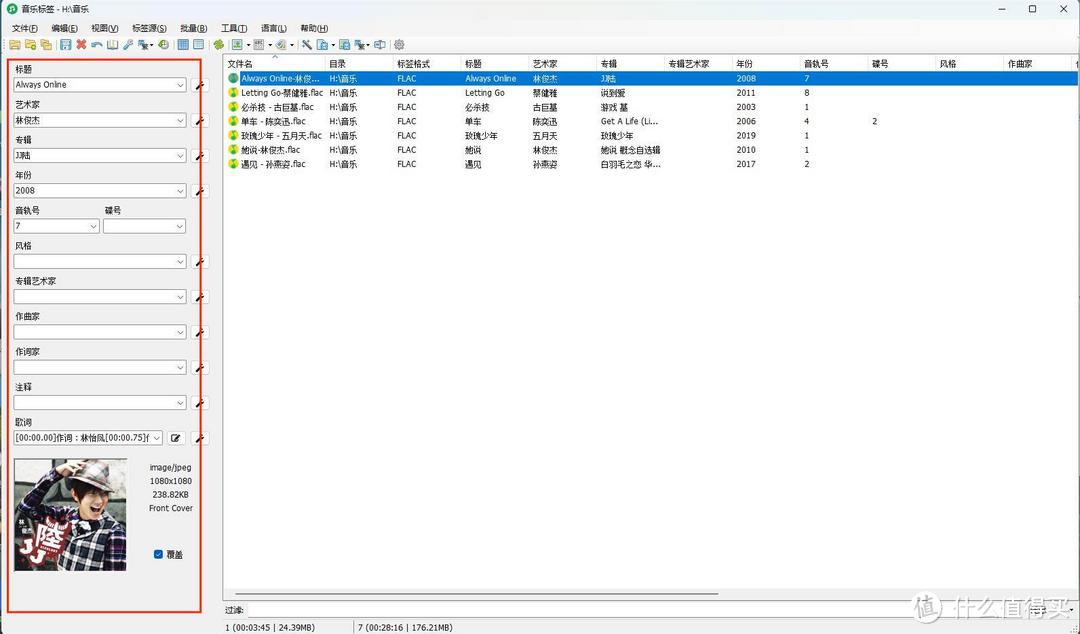Click the green clover toolbar icon
Image resolution: width=1080 pixels, height=634 pixels.
[219, 45]
